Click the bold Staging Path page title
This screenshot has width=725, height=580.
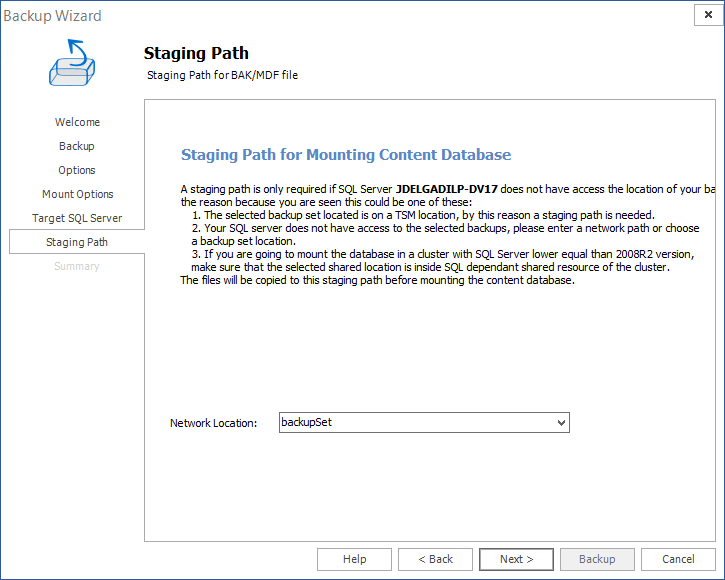(196, 53)
